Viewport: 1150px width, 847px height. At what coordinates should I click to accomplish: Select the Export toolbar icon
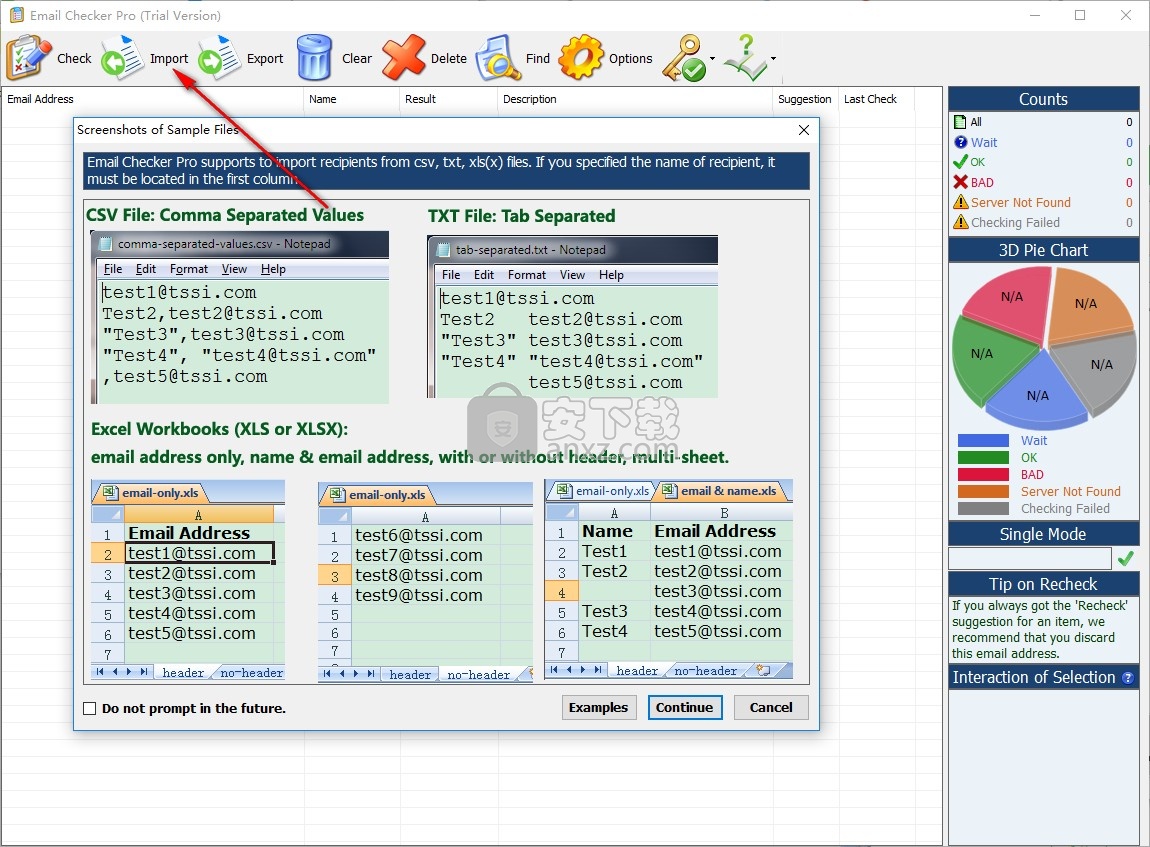tap(219, 57)
